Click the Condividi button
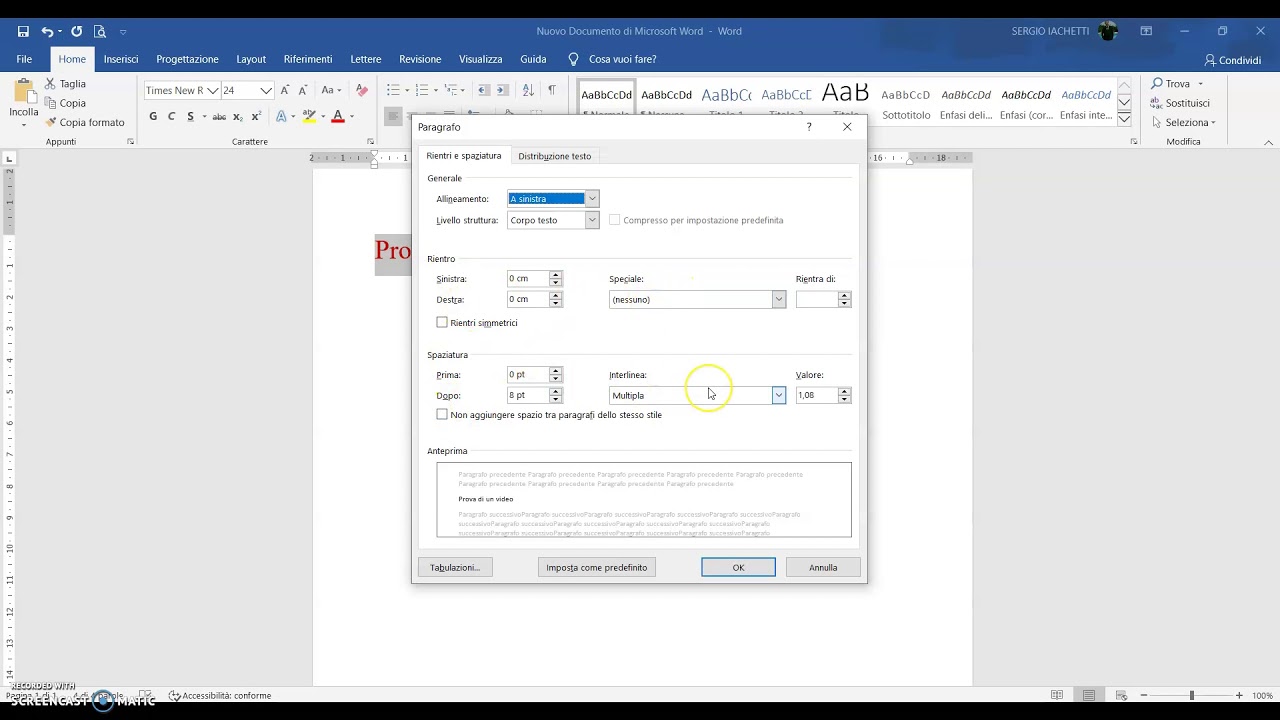This screenshot has width=1280, height=720. point(1233,60)
